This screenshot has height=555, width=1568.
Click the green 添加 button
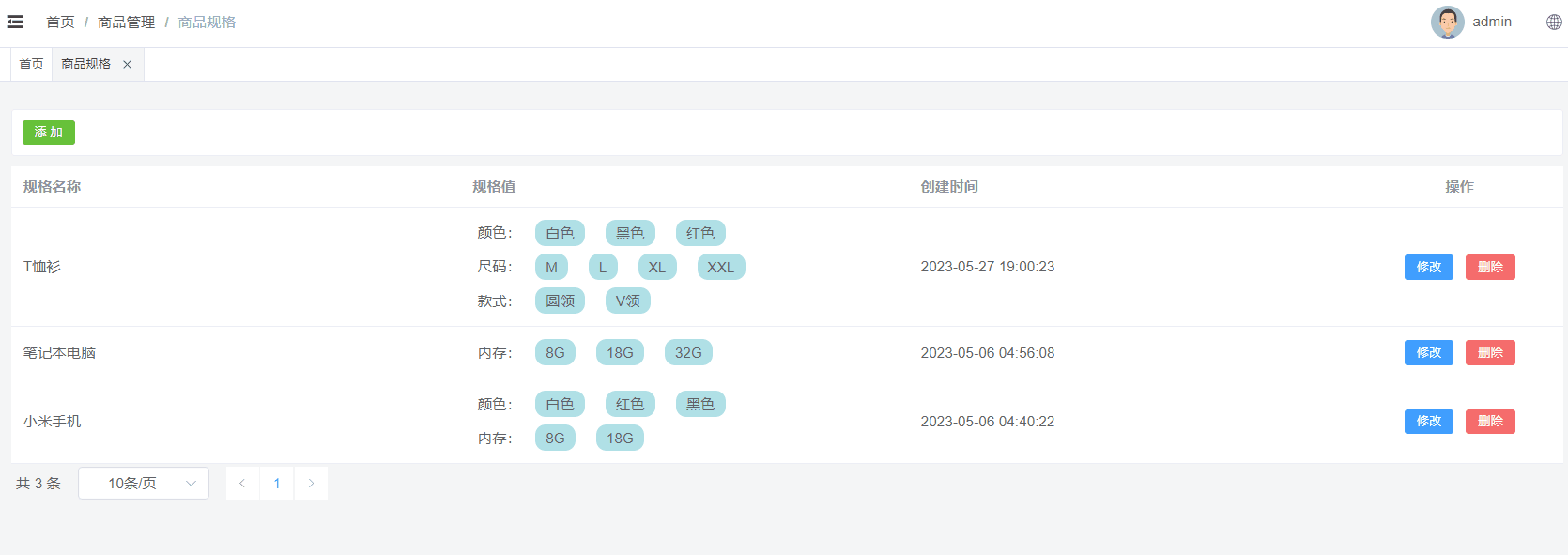pyautogui.click(x=49, y=132)
